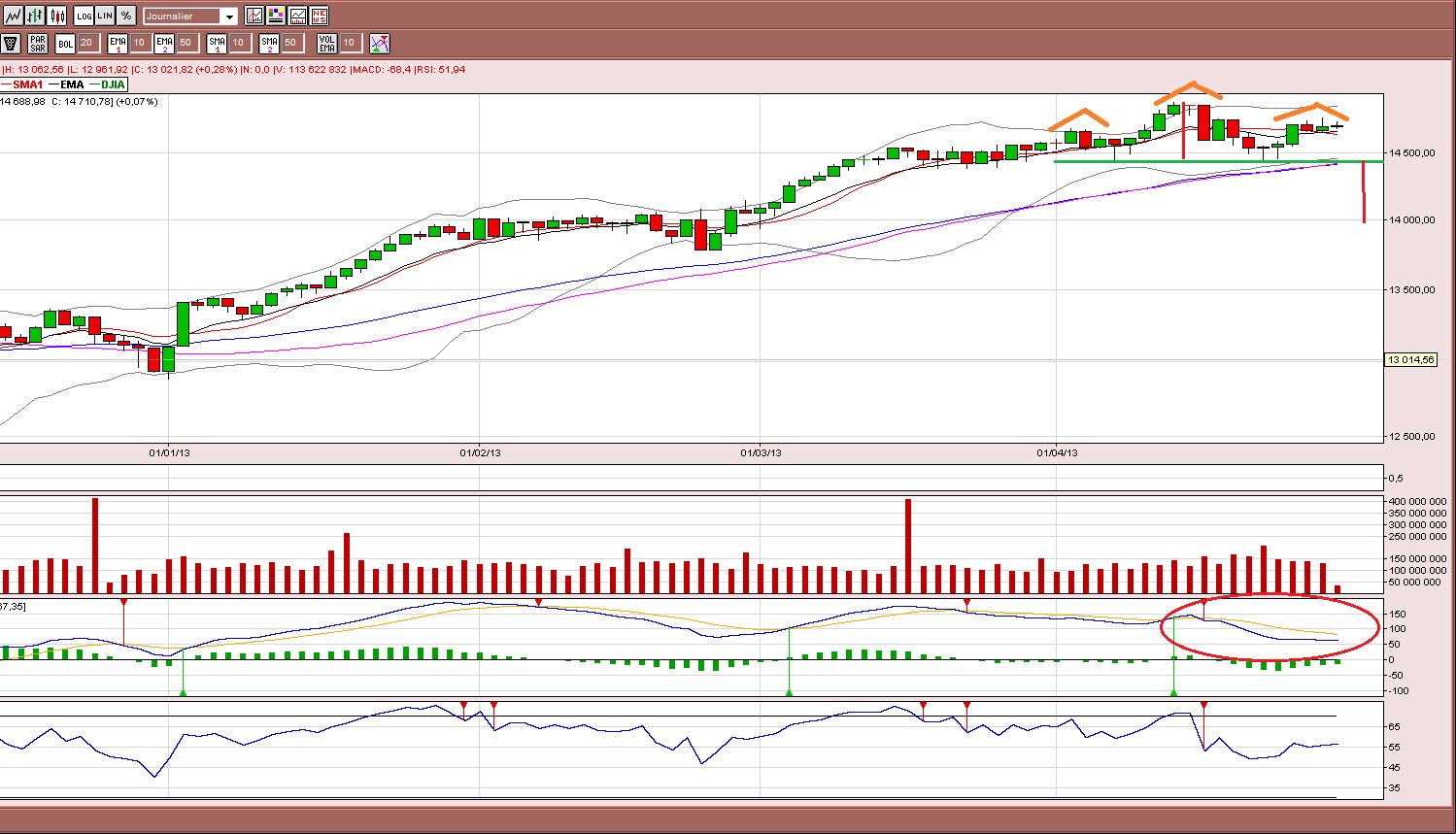This screenshot has width=1456, height=834.
Task: Edit the SMA 1 period field
Action: [x=239, y=43]
